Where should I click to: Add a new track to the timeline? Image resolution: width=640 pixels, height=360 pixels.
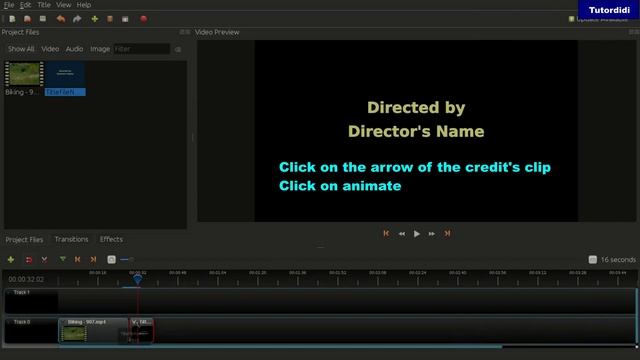coord(11,259)
